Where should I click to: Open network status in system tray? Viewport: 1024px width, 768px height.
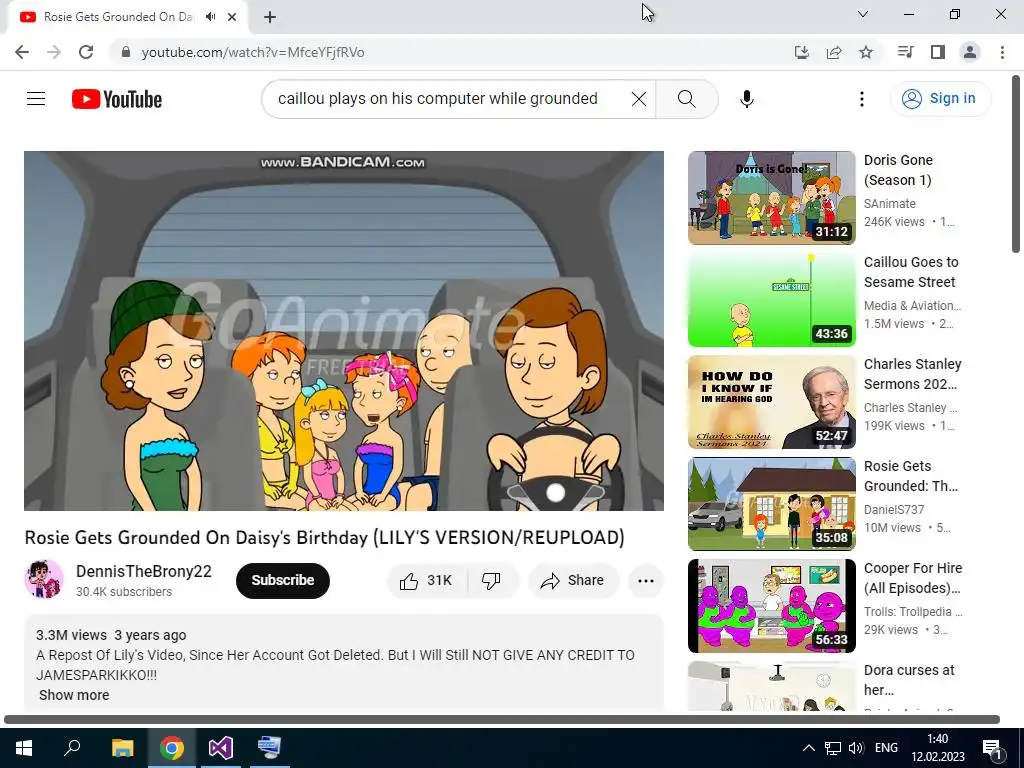click(833, 748)
